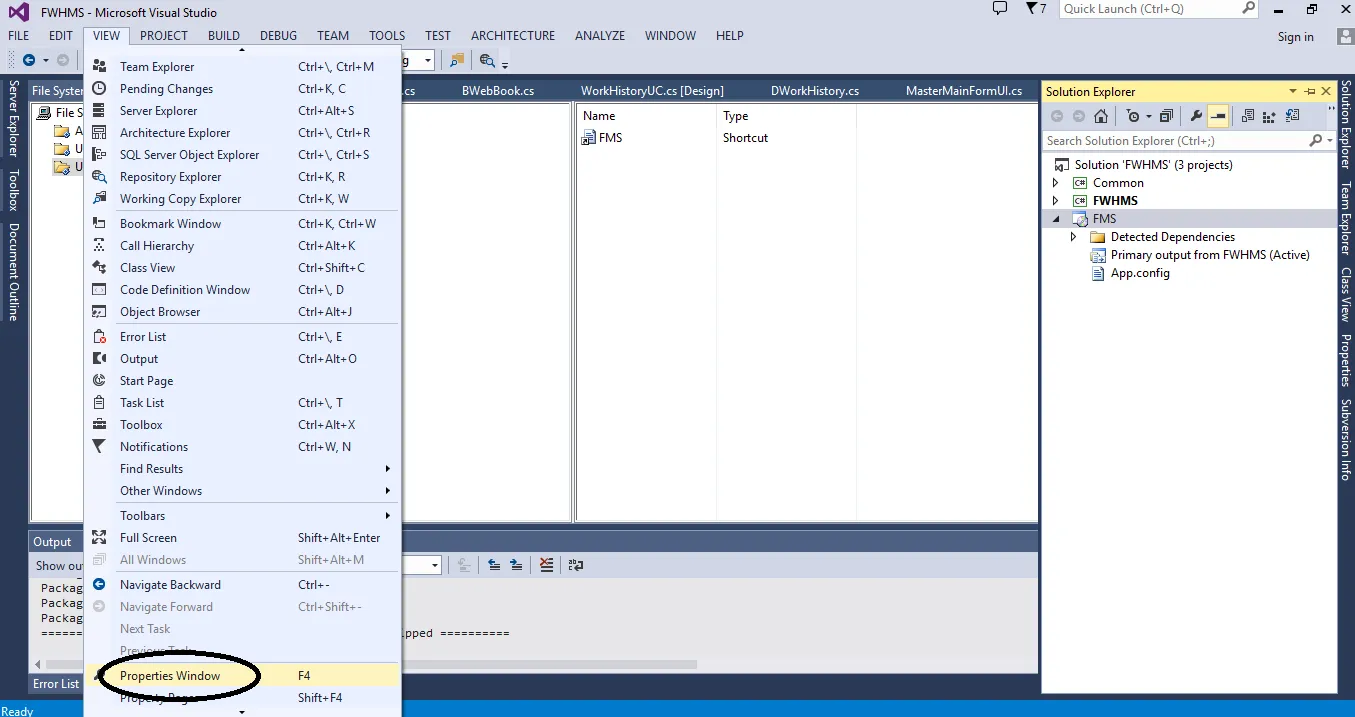Image resolution: width=1355 pixels, height=717 pixels.
Task: Open the ARCHITECTURE menu
Action: (x=513, y=36)
